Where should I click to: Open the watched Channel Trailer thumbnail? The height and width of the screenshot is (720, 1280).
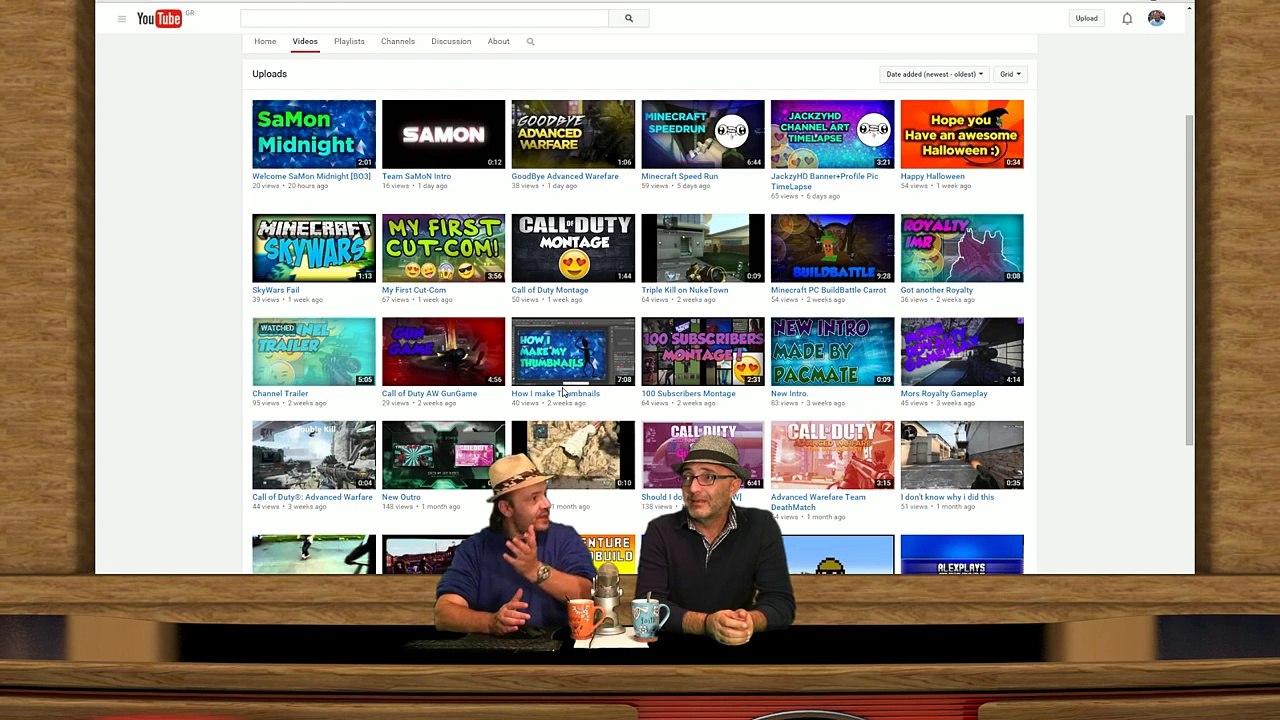coord(314,352)
